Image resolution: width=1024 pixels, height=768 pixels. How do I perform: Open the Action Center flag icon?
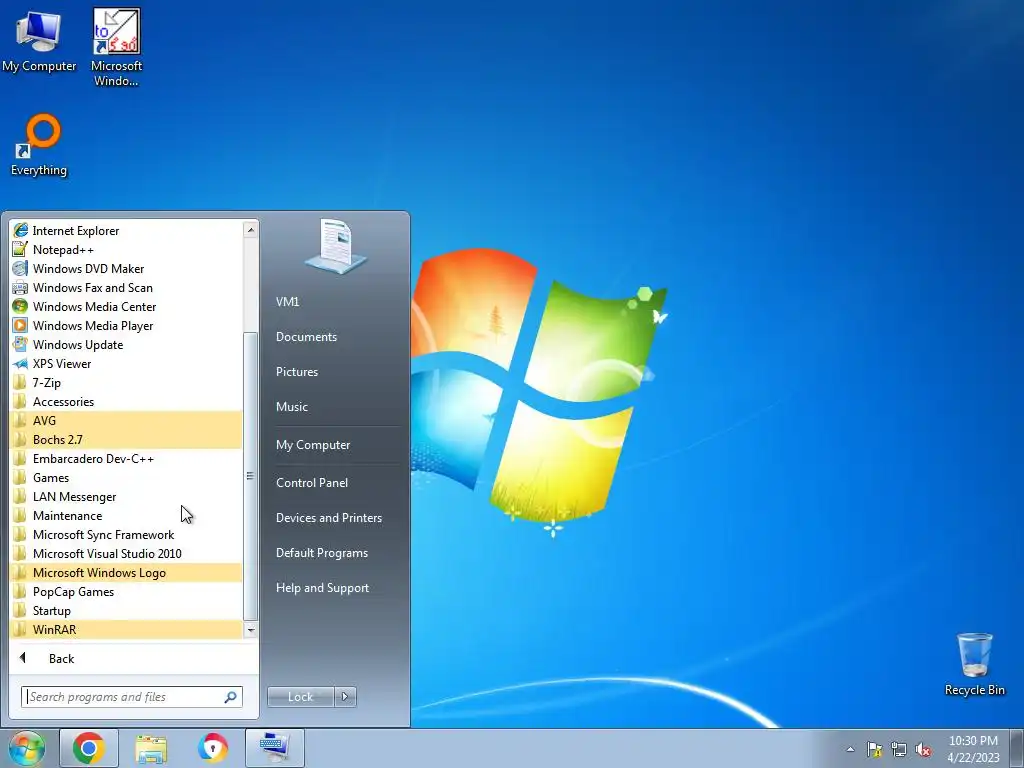[874, 749]
